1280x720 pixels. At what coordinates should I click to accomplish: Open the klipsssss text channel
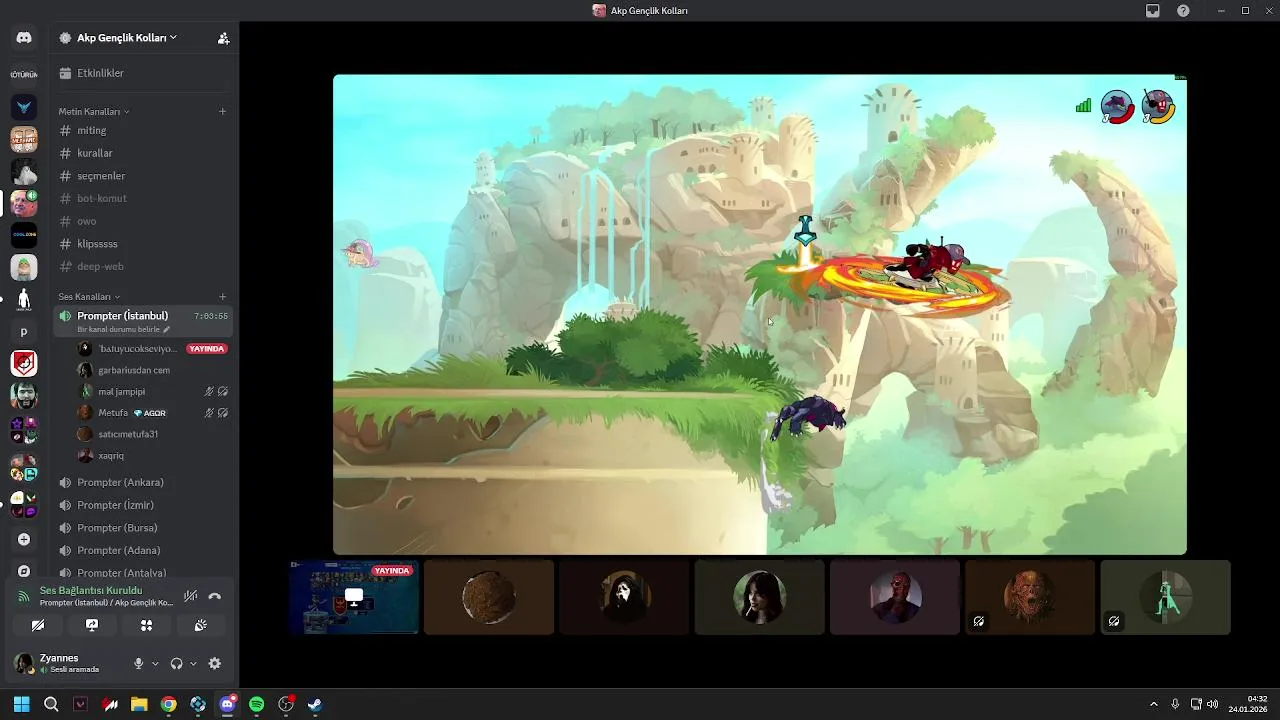pyautogui.click(x=143, y=244)
